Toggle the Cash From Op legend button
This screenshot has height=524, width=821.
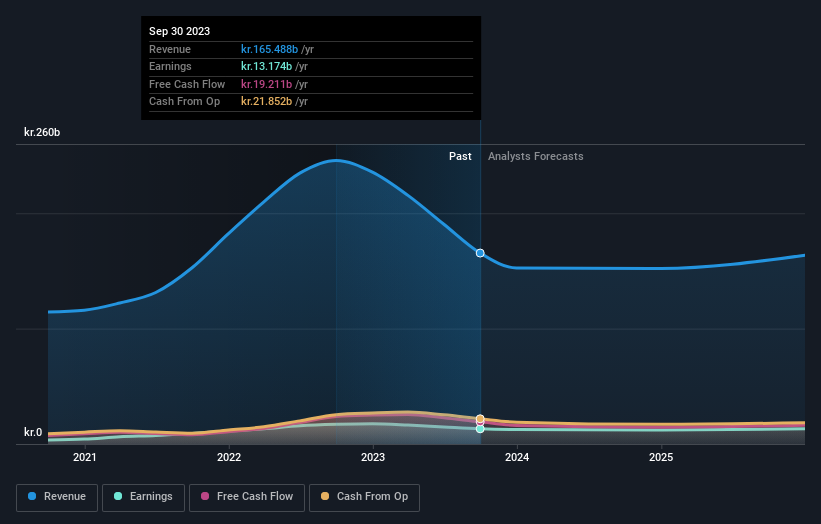364,497
